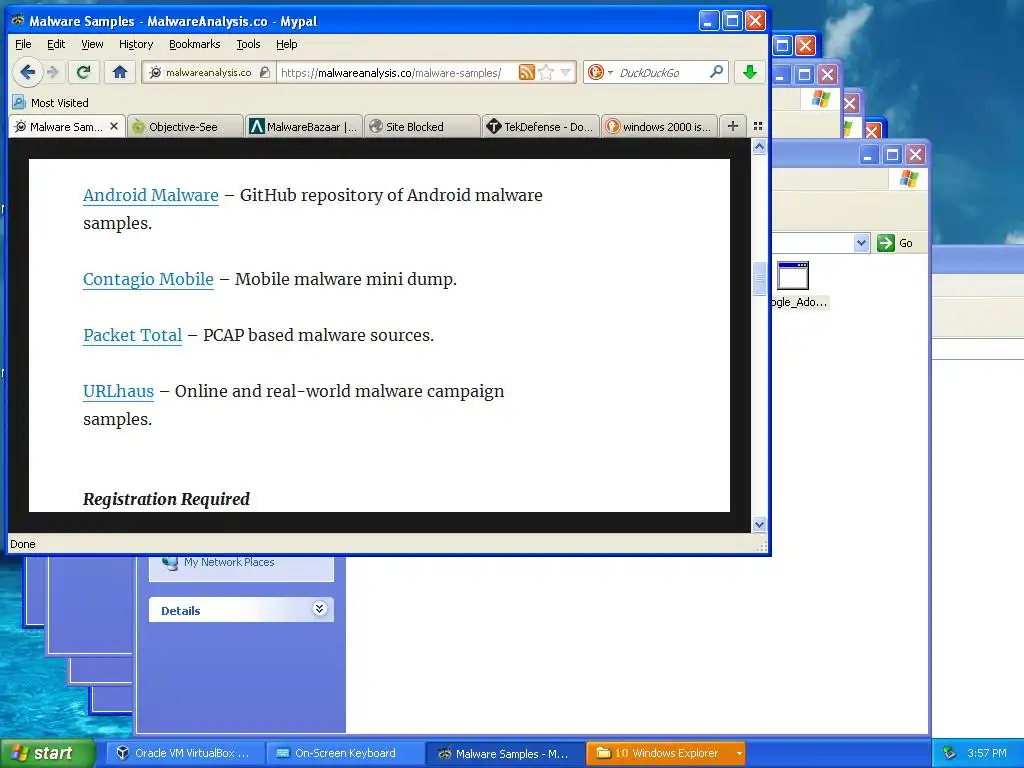Open the View menu
1024x768 pixels.
pyautogui.click(x=92, y=44)
